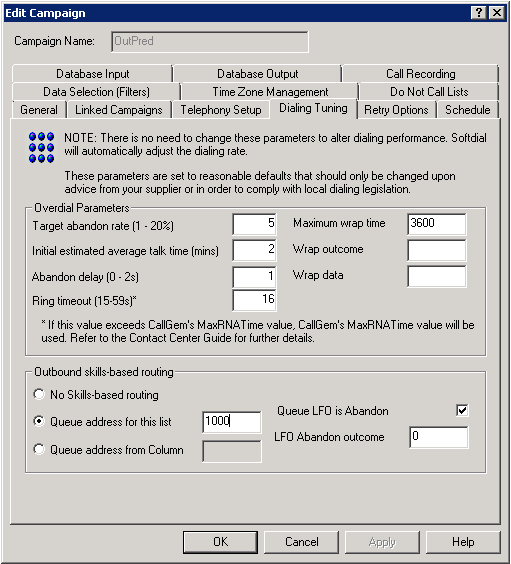Click the Wrap outcome text field
The height and width of the screenshot is (564, 511).
pos(437,250)
